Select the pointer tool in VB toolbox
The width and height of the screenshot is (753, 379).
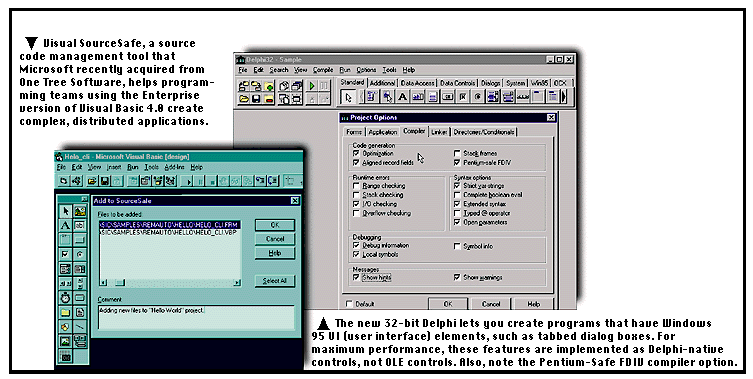(x=65, y=211)
